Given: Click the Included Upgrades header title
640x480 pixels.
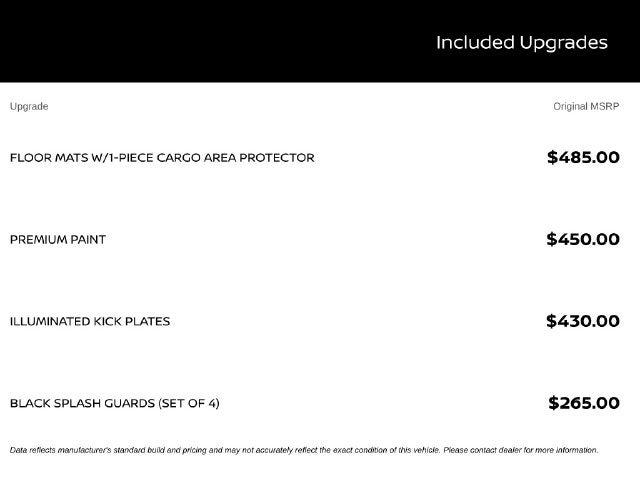Looking at the screenshot, I should (522, 43).
